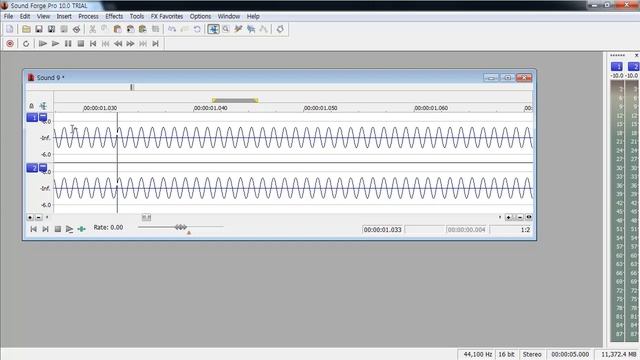
Task: Click the zoom ratio field 1:2
Action: coord(512,230)
